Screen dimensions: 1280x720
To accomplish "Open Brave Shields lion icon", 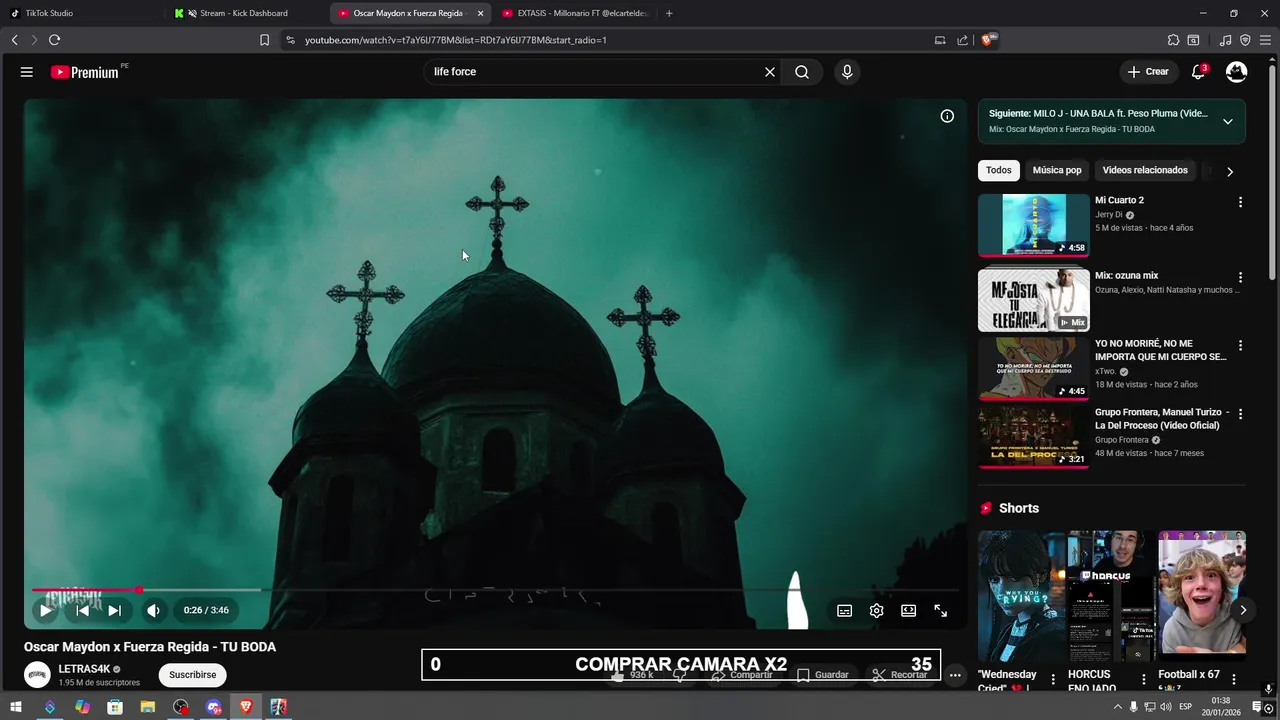I will [x=988, y=40].
